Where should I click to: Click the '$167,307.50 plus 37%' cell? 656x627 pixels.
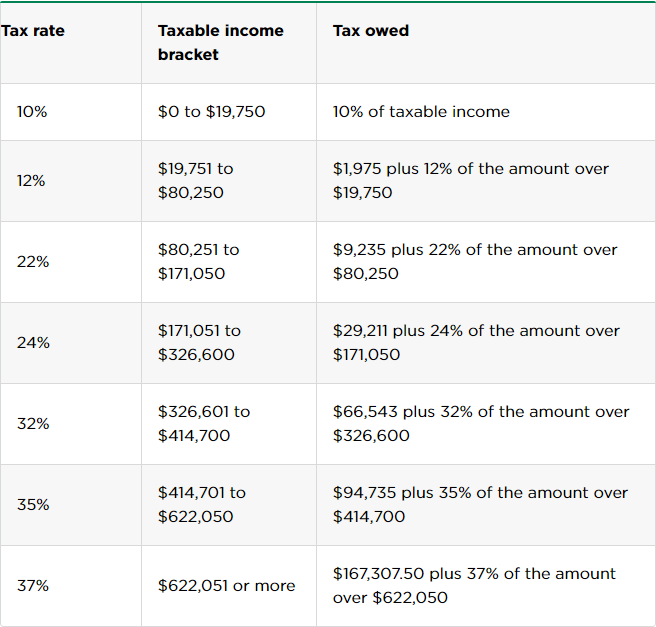(x=474, y=586)
